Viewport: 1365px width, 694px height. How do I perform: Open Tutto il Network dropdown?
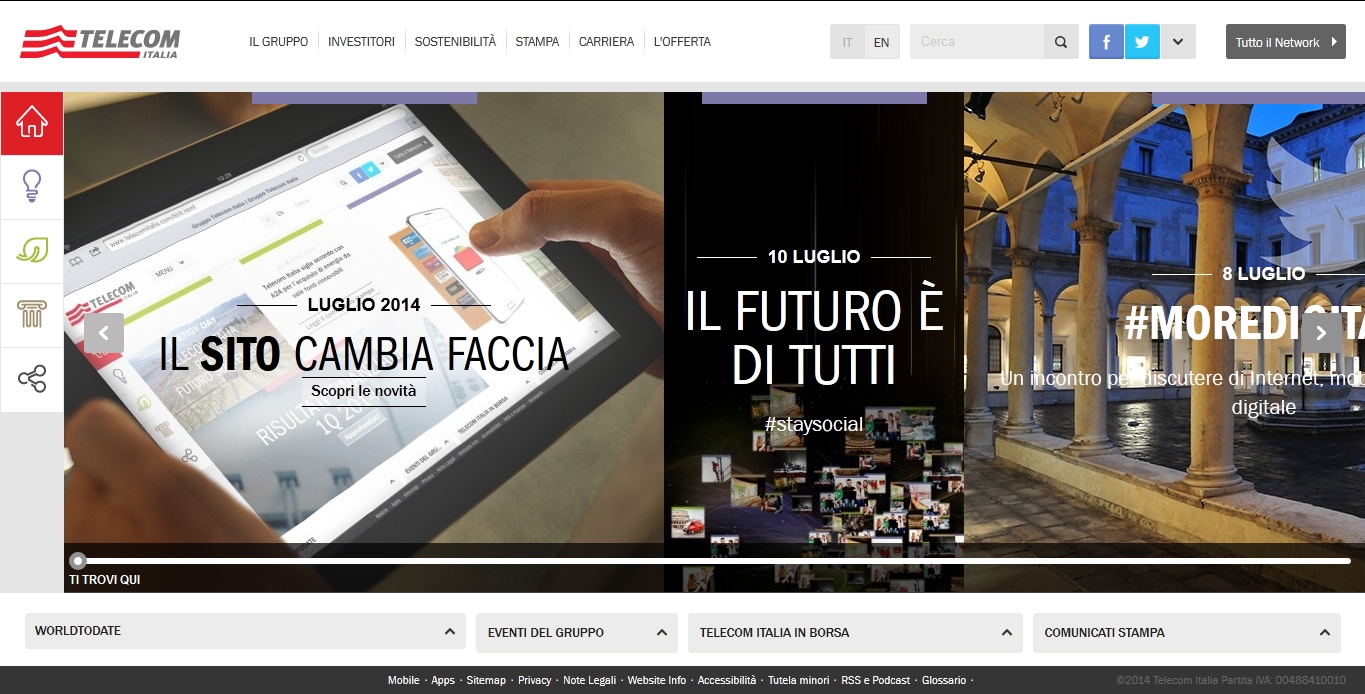coord(1286,42)
